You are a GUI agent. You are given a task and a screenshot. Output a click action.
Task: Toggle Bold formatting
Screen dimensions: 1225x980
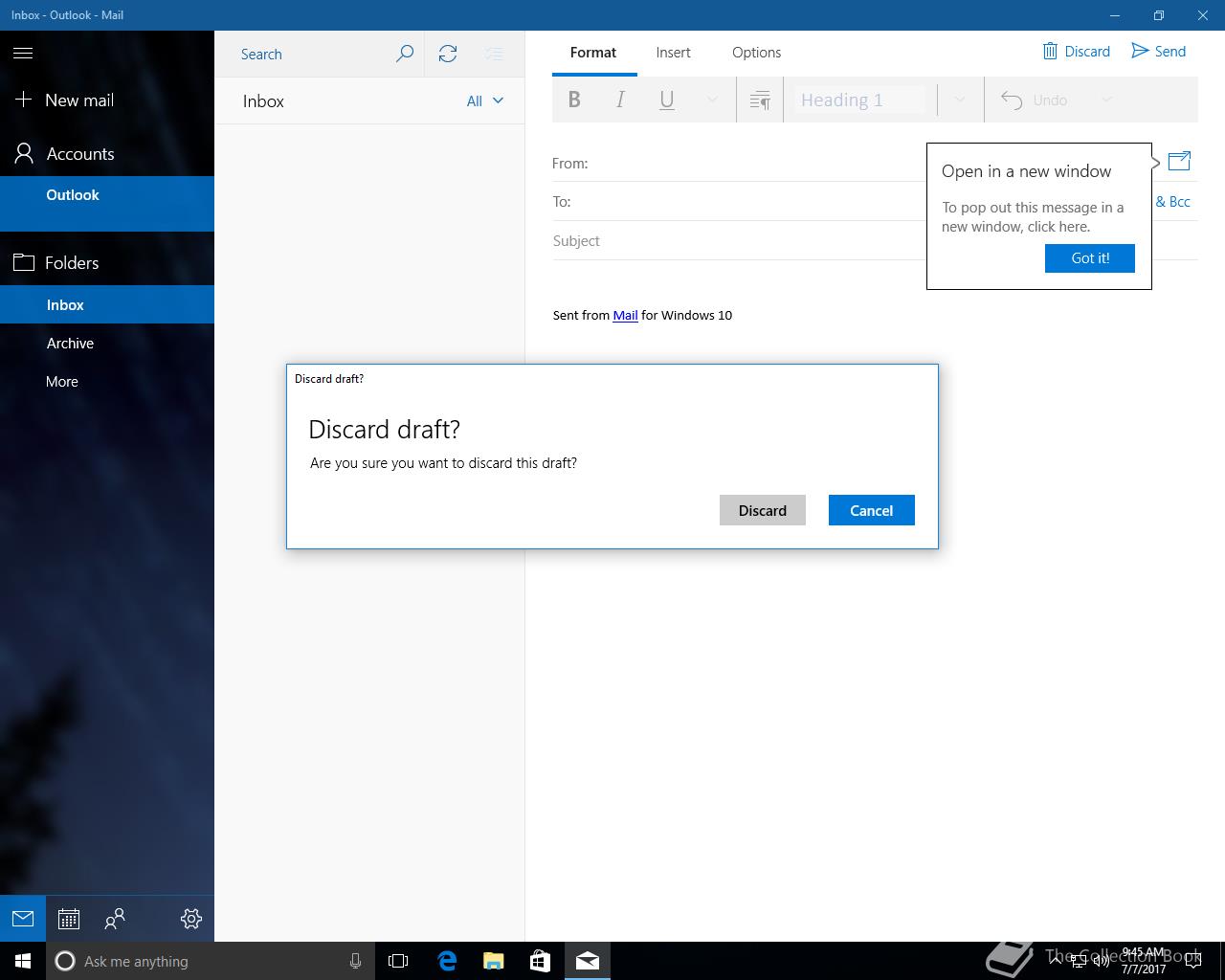point(574,100)
